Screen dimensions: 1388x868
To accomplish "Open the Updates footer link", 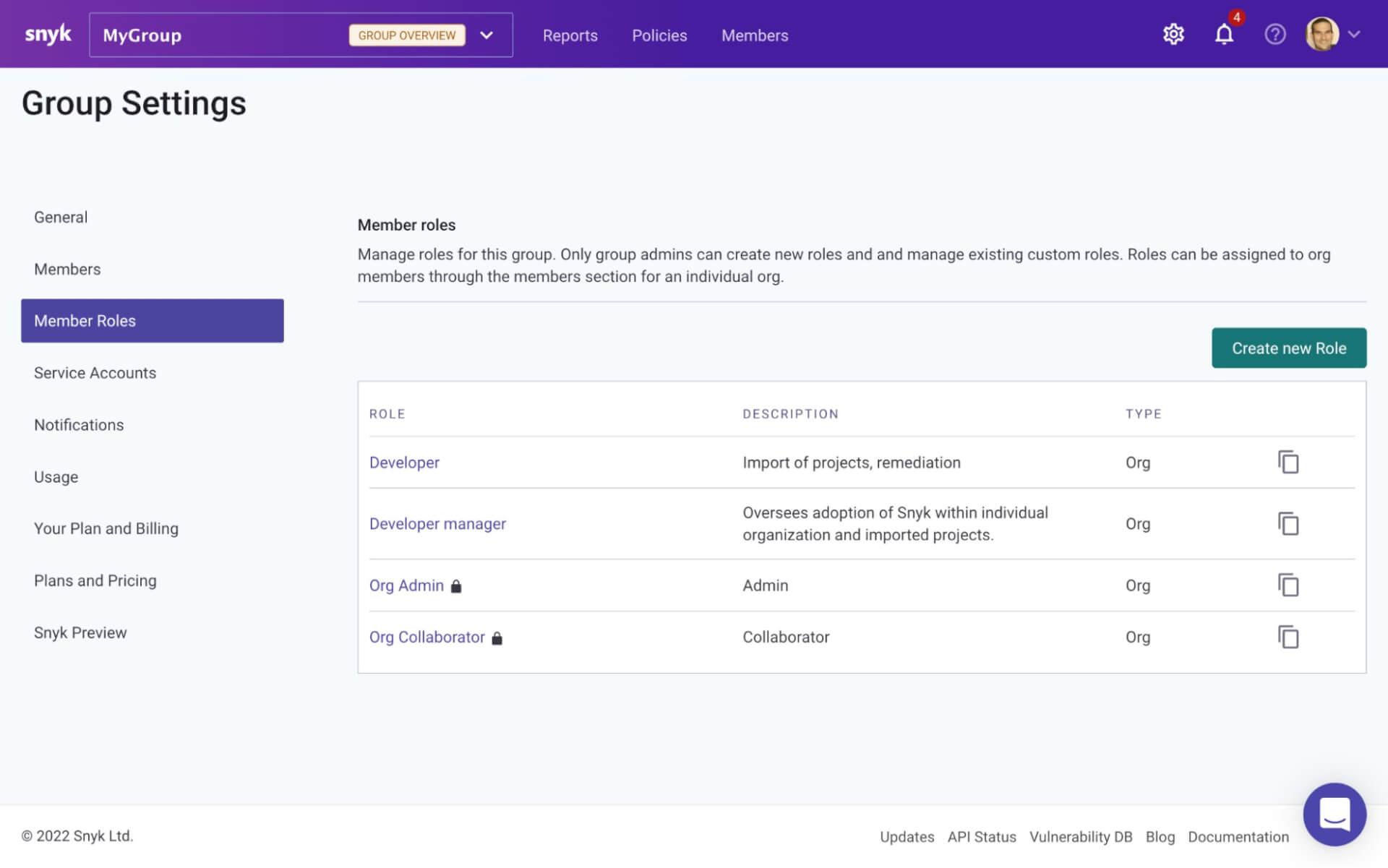I will [x=907, y=837].
